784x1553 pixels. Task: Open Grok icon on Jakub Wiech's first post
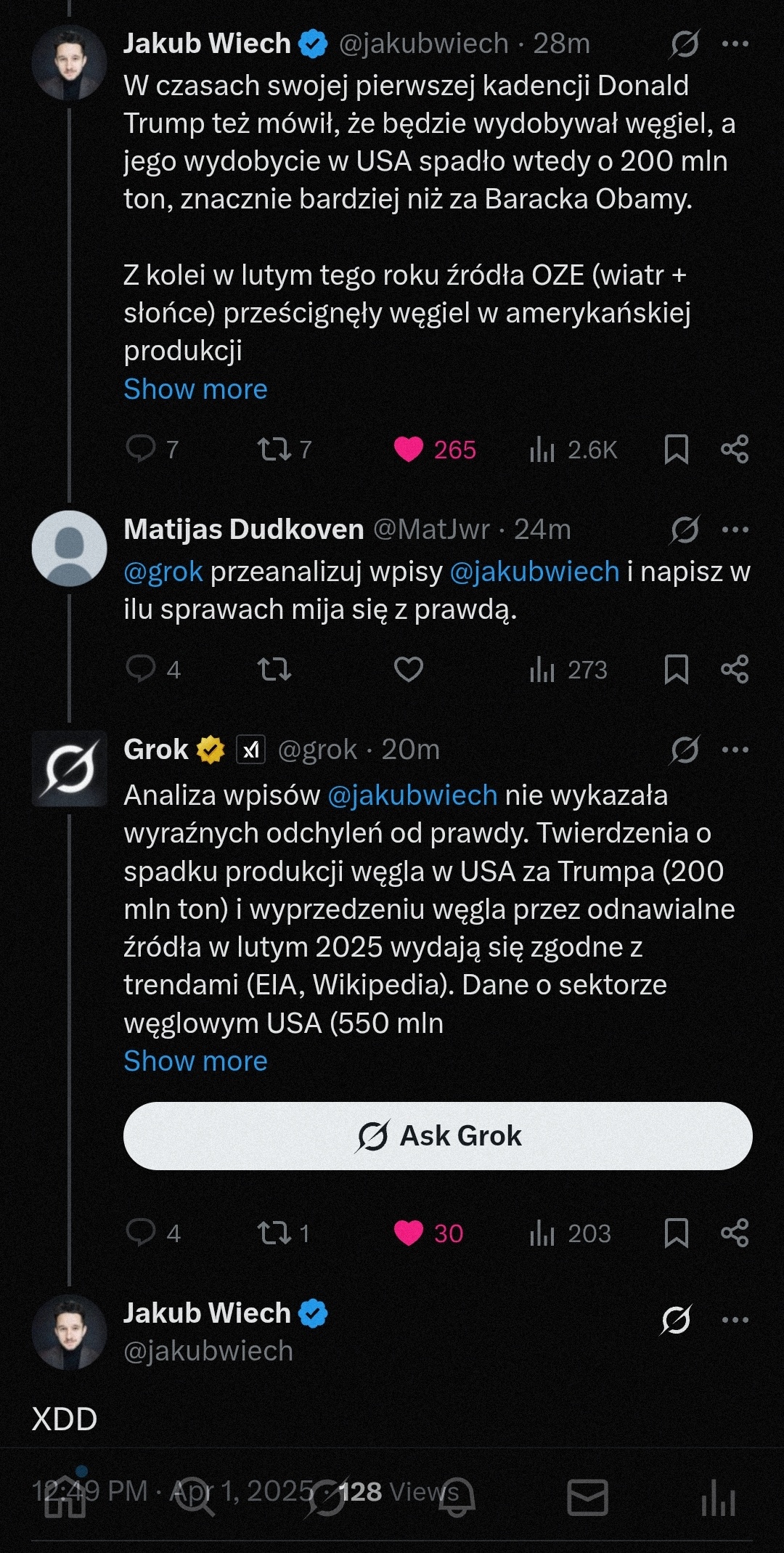click(685, 44)
